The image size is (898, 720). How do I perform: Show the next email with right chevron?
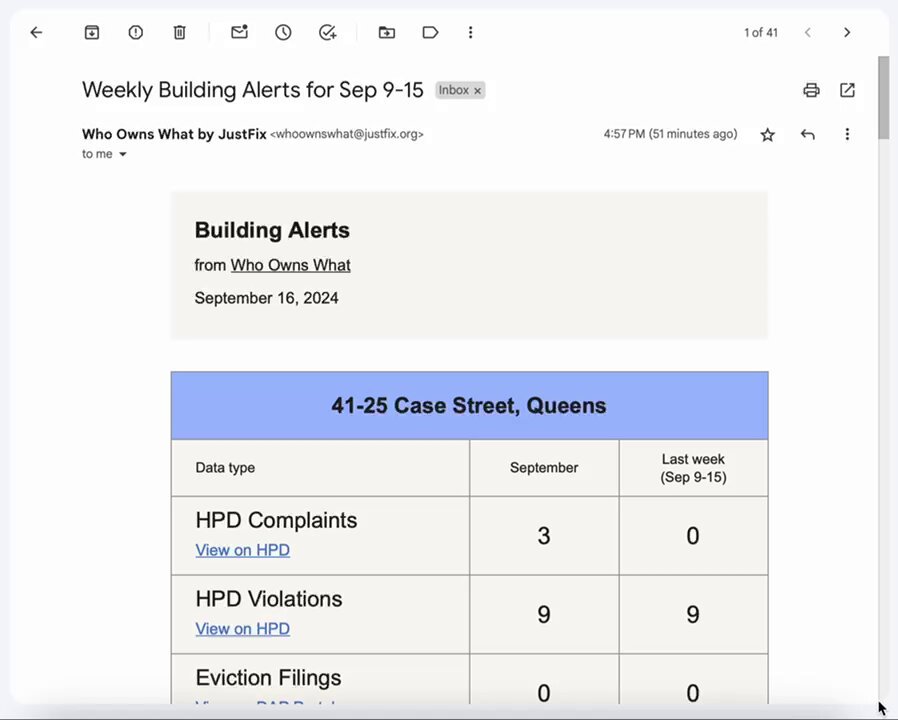coord(847,33)
